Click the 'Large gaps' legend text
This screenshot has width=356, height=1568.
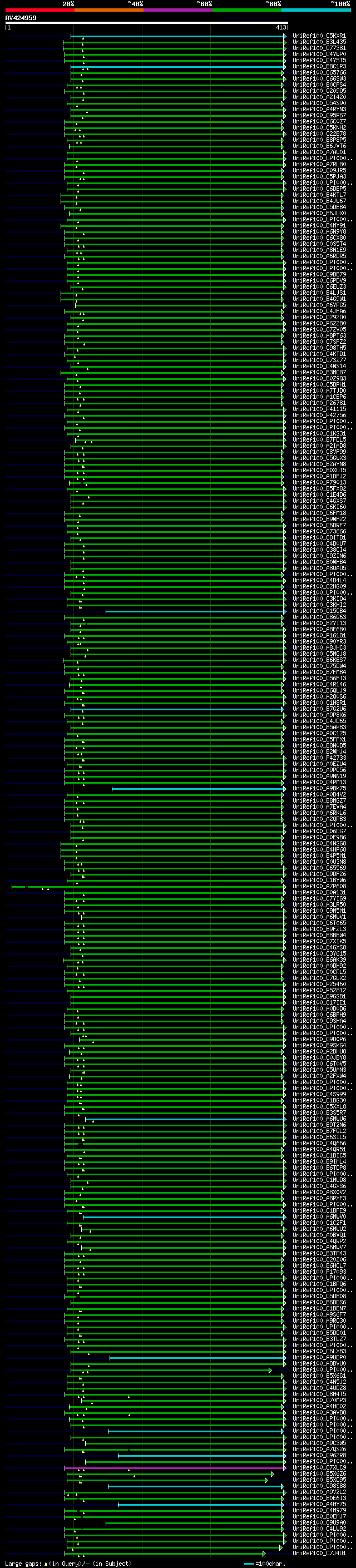coord(23,1564)
